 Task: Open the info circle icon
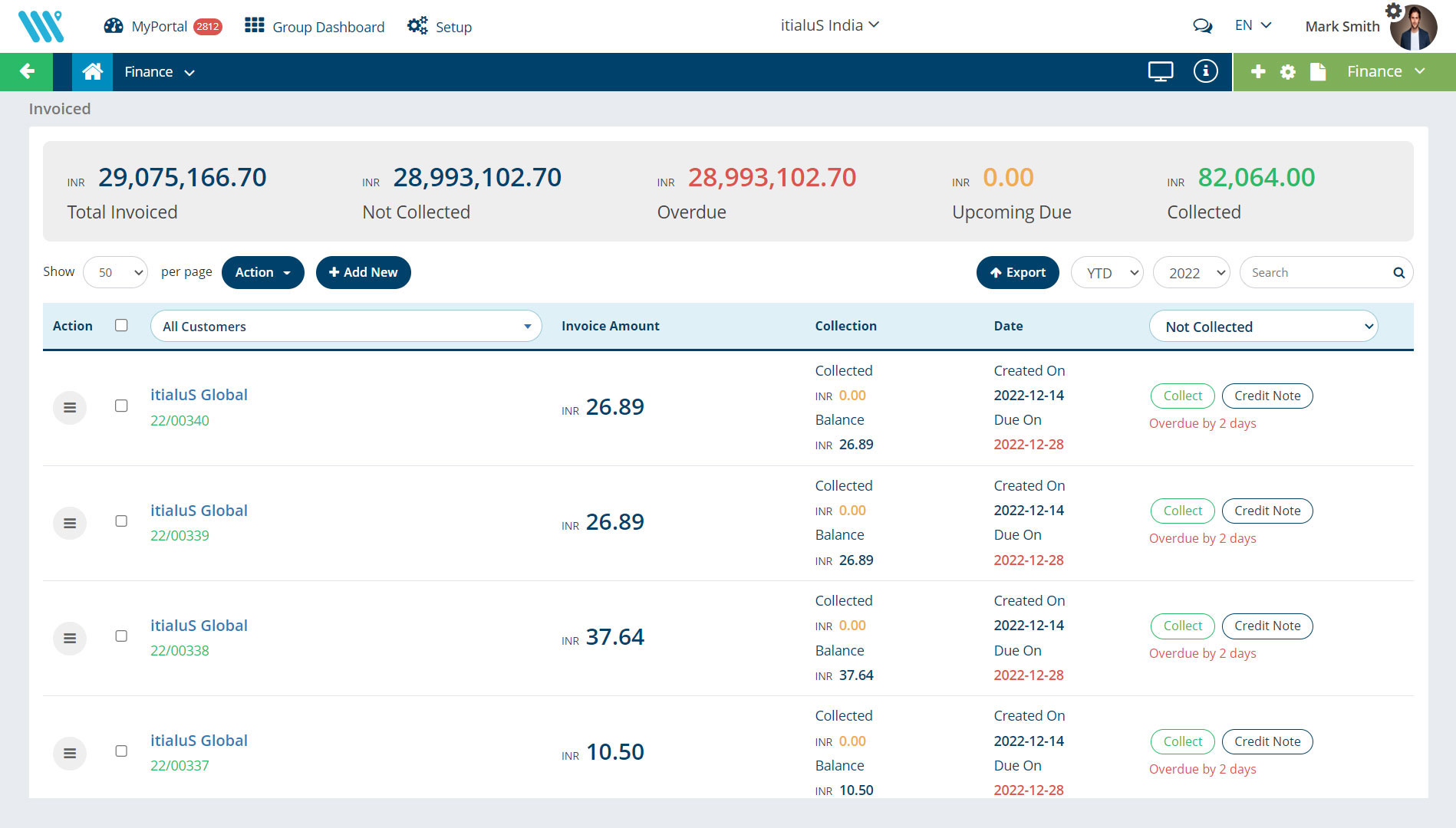point(1205,72)
